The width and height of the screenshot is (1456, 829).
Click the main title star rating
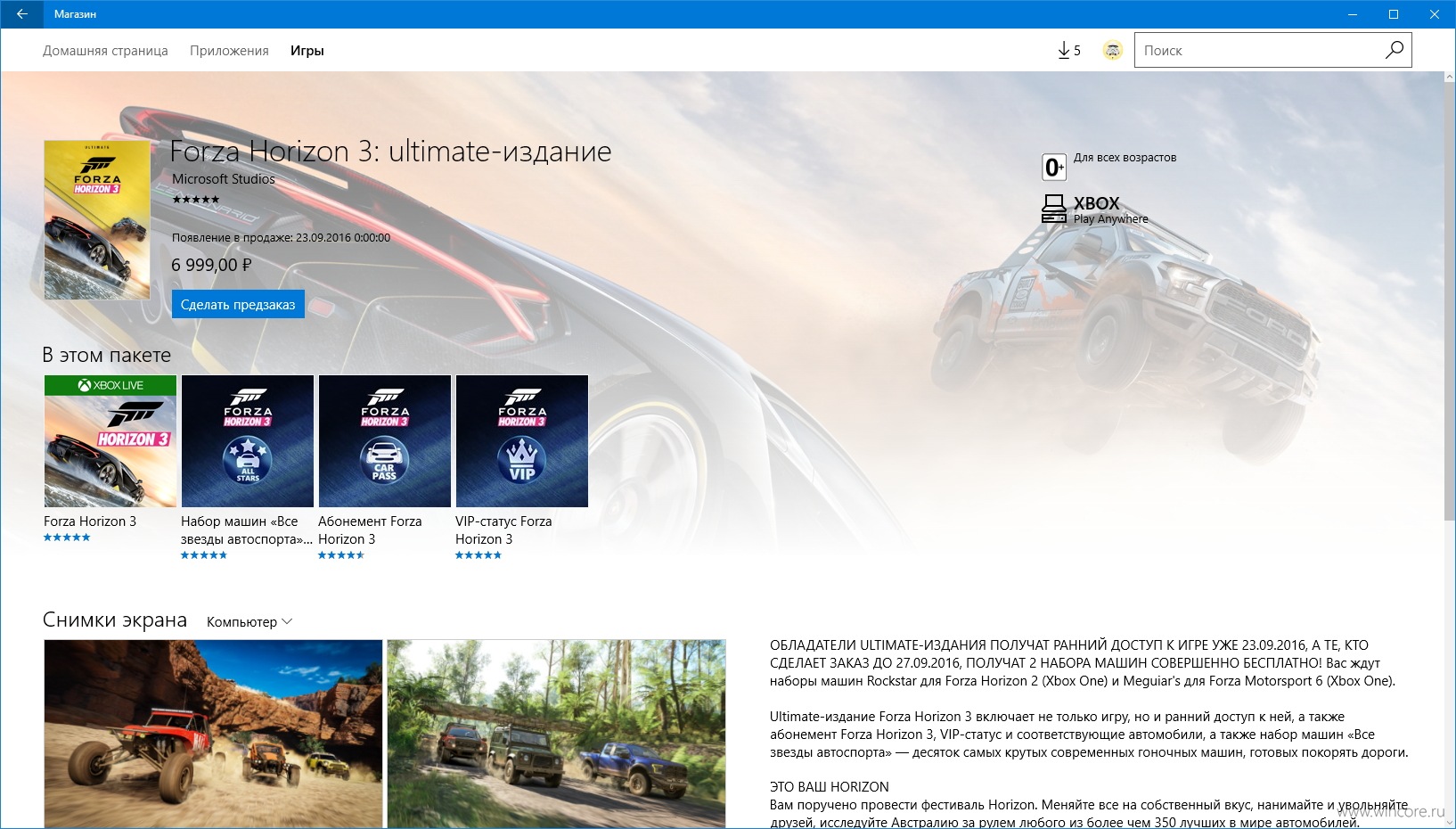196,199
